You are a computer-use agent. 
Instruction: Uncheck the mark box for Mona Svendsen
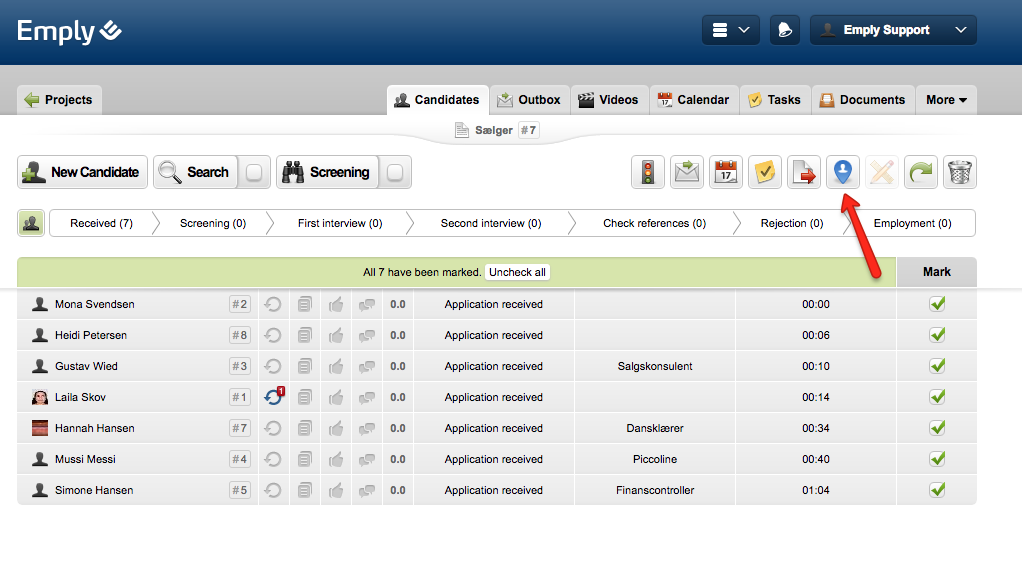937,304
